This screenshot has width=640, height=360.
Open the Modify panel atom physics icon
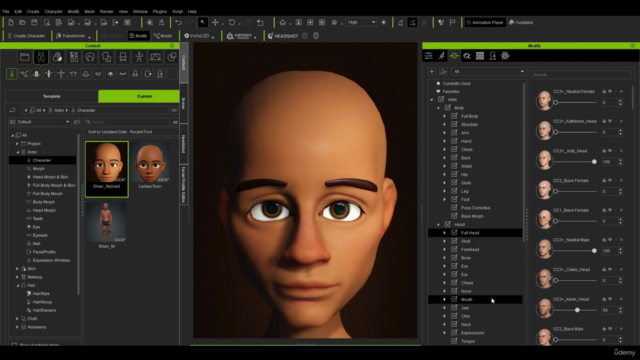505,56
